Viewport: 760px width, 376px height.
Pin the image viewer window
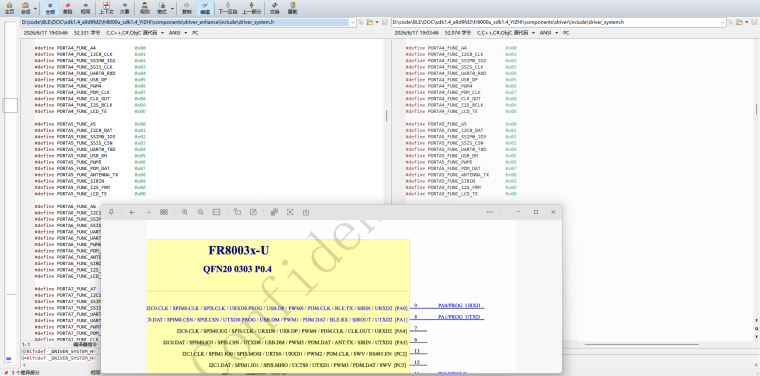111,212
